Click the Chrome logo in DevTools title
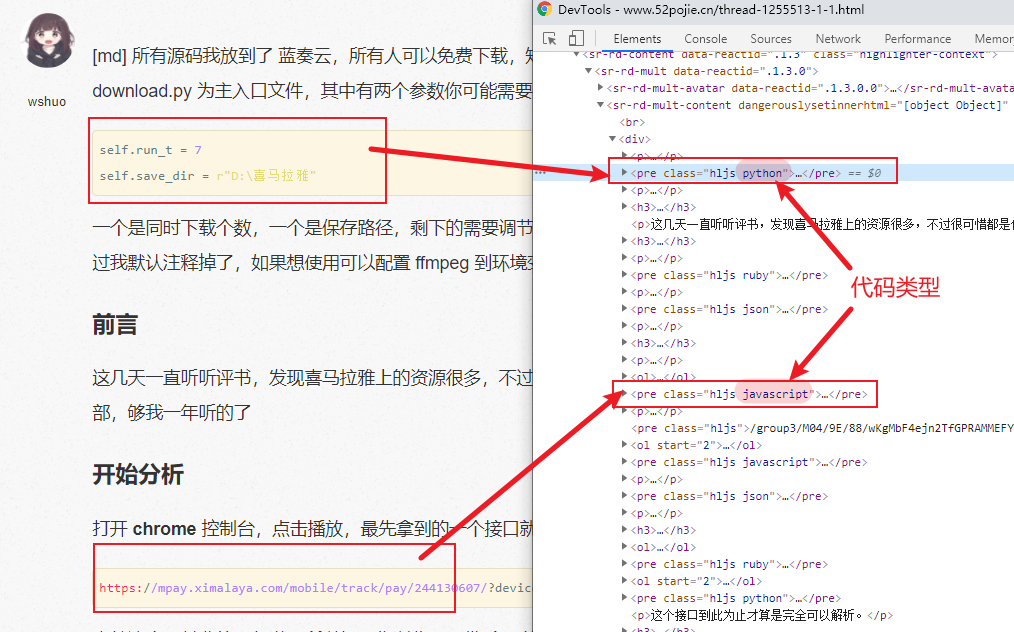The height and width of the screenshot is (632, 1014). [x=545, y=9]
